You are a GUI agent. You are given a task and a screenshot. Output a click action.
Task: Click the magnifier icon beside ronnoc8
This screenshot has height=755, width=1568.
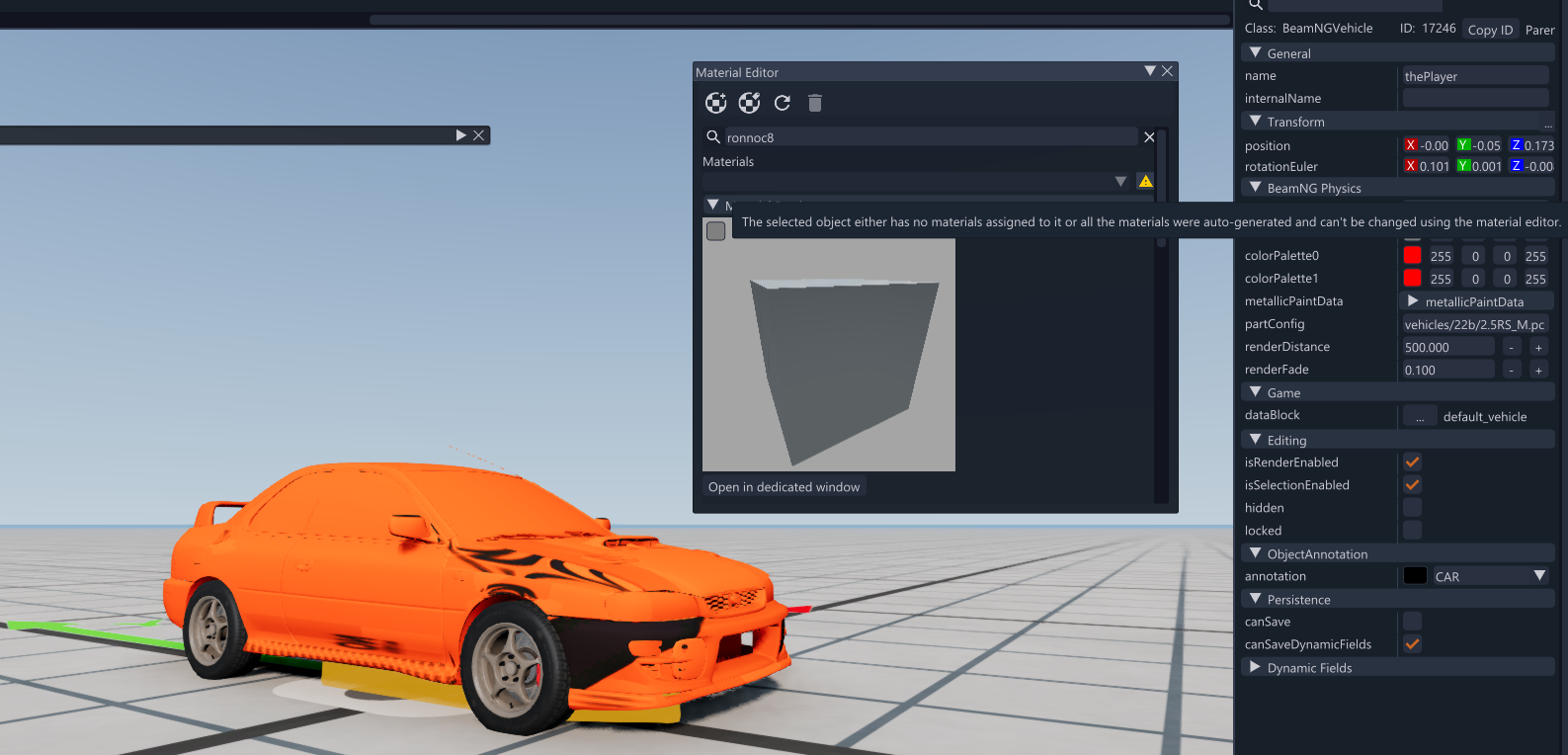(713, 137)
